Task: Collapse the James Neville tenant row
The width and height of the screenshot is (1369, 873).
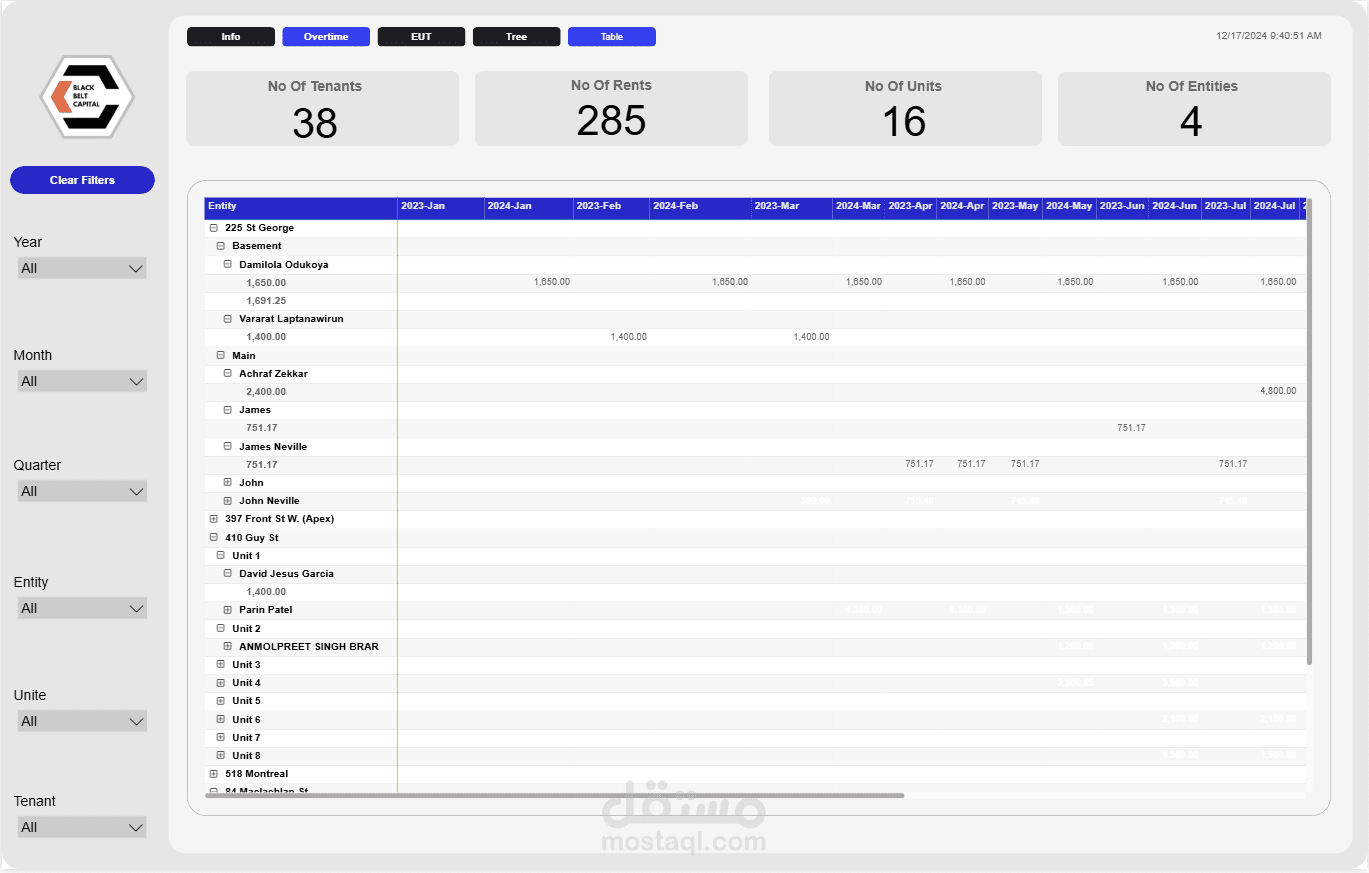Action: tap(227, 447)
